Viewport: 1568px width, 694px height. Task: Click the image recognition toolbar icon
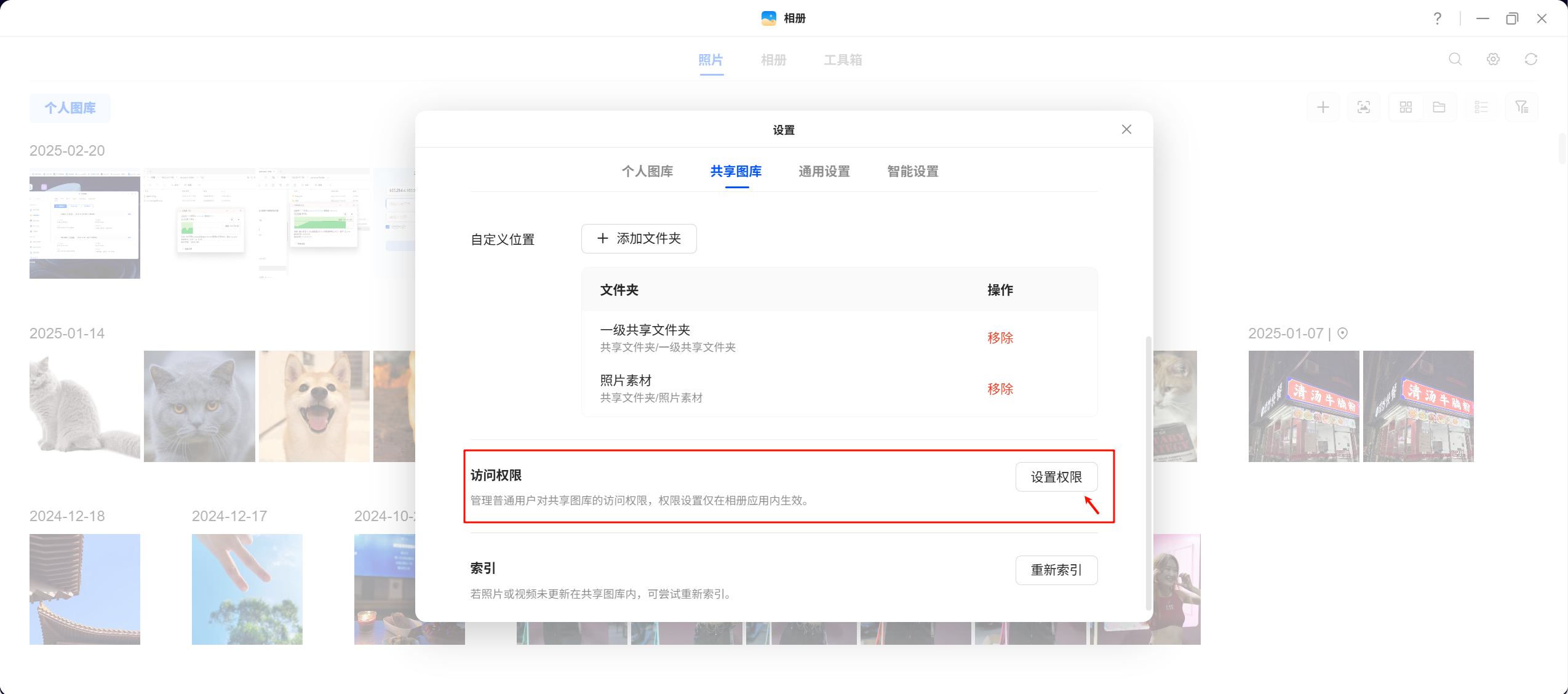coord(1364,108)
